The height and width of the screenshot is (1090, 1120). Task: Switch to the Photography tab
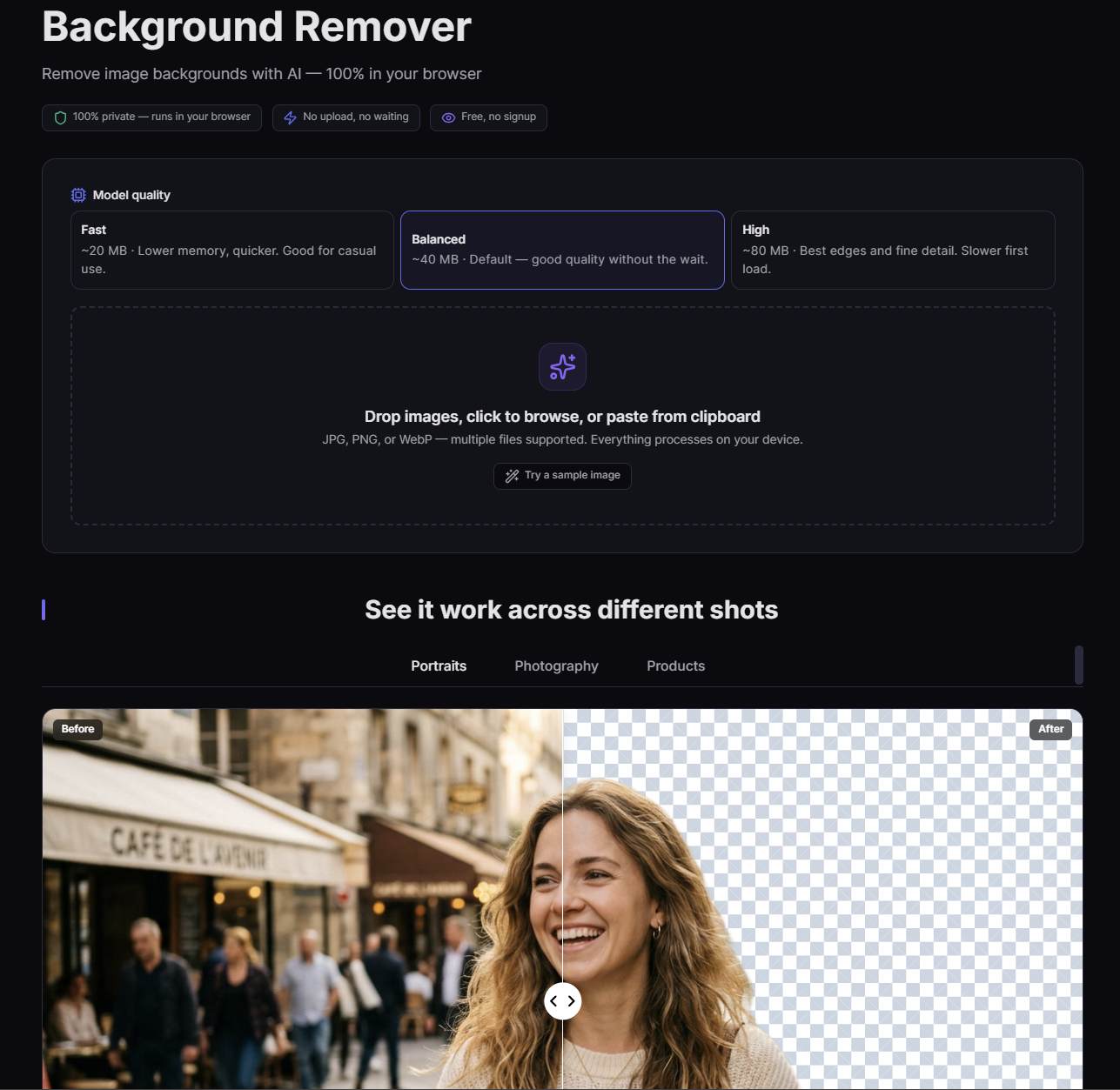556,665
